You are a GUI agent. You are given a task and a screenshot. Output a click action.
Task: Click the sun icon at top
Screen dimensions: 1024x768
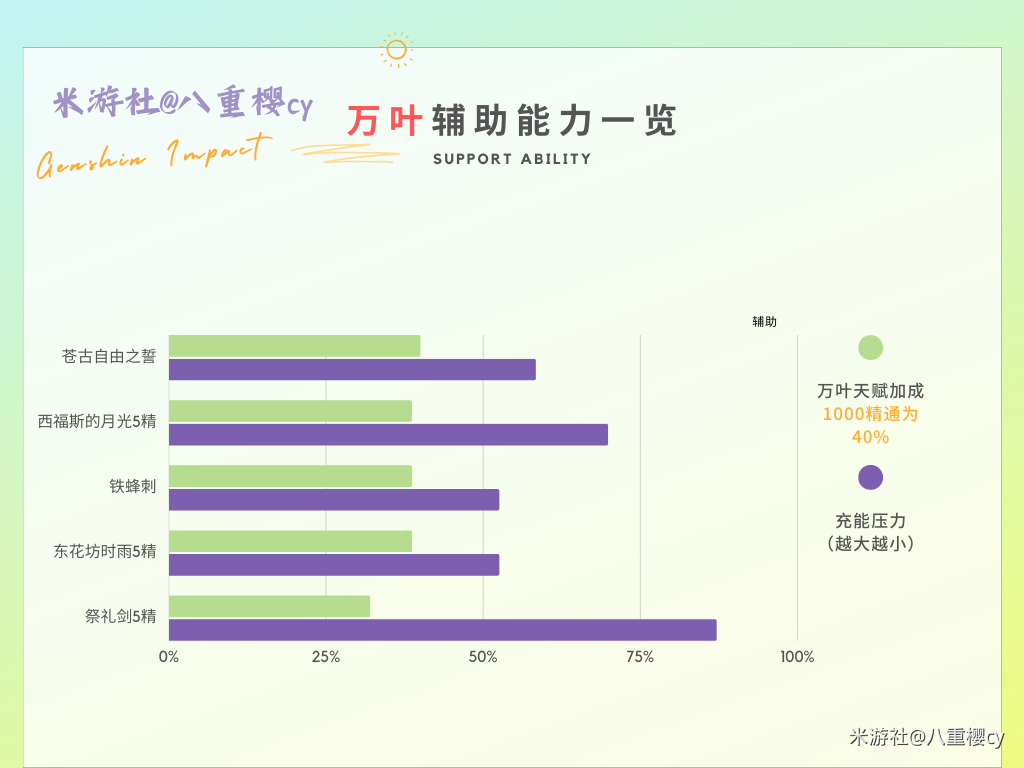coord(396,50)
